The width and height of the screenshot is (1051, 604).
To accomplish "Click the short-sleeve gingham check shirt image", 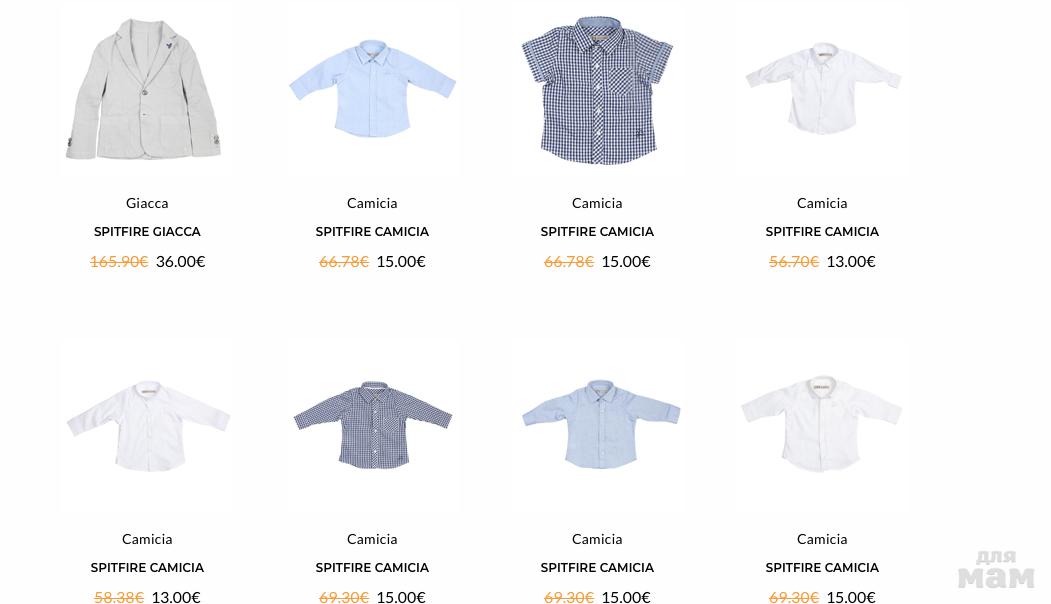I will (x=597, y=91).
